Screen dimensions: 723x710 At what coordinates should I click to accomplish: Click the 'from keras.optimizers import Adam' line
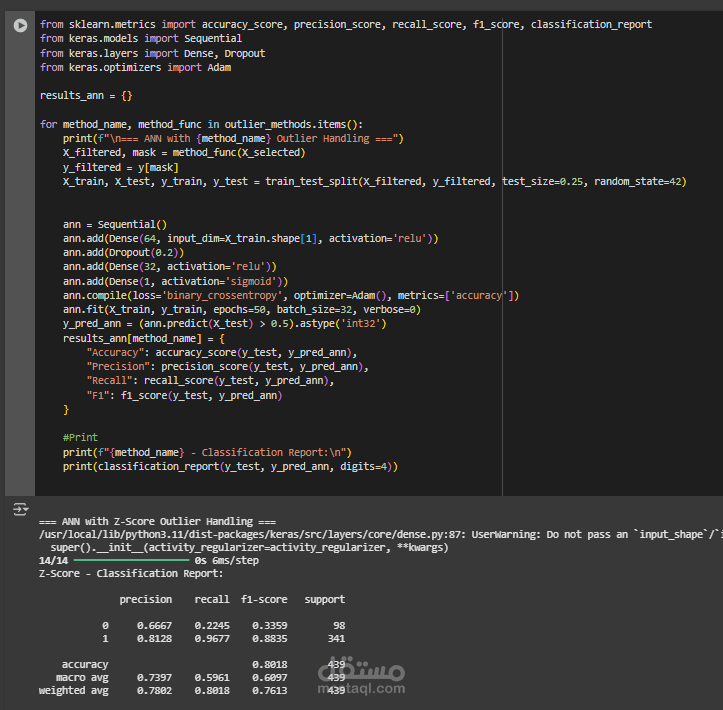(135, 67)
